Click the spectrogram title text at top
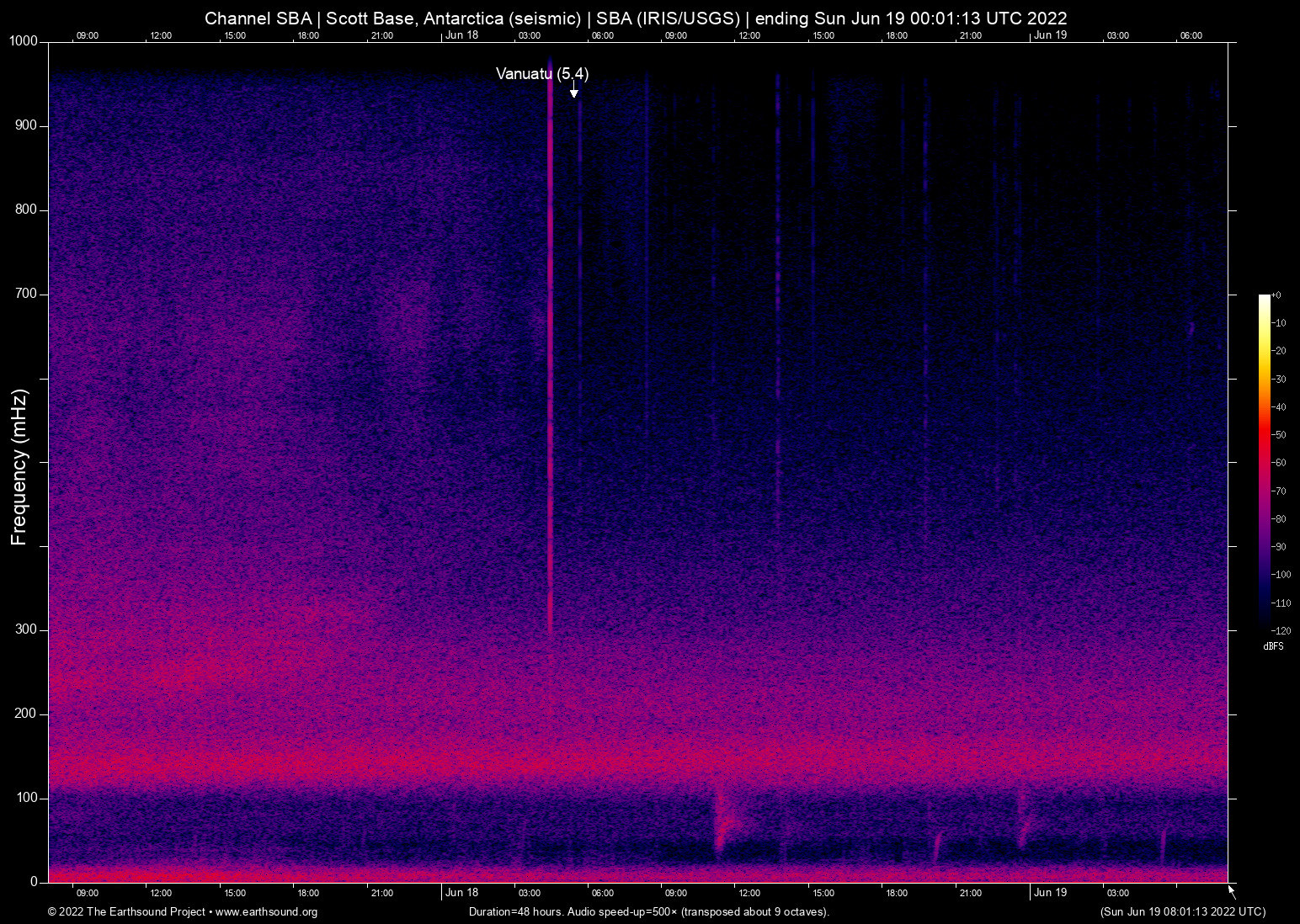The width and height of the screenshot is (1300, 924). coord(636,19)
